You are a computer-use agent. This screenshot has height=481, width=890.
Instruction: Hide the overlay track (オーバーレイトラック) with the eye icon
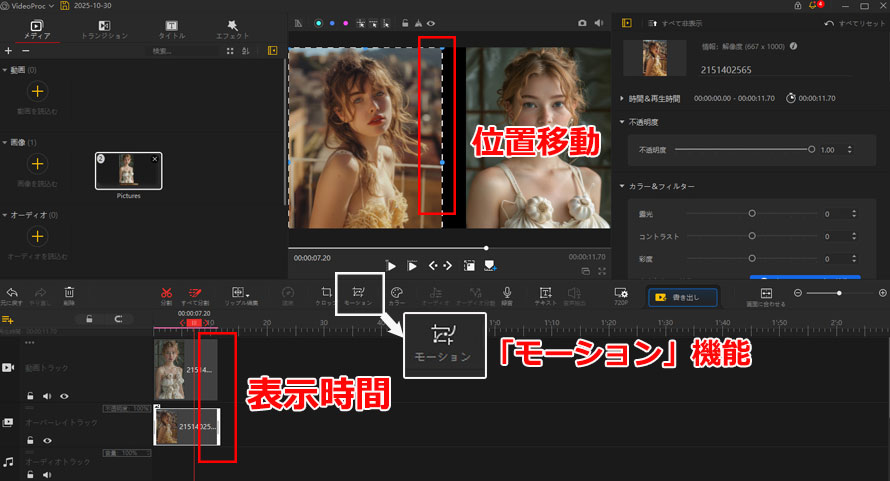pos(47,440)
